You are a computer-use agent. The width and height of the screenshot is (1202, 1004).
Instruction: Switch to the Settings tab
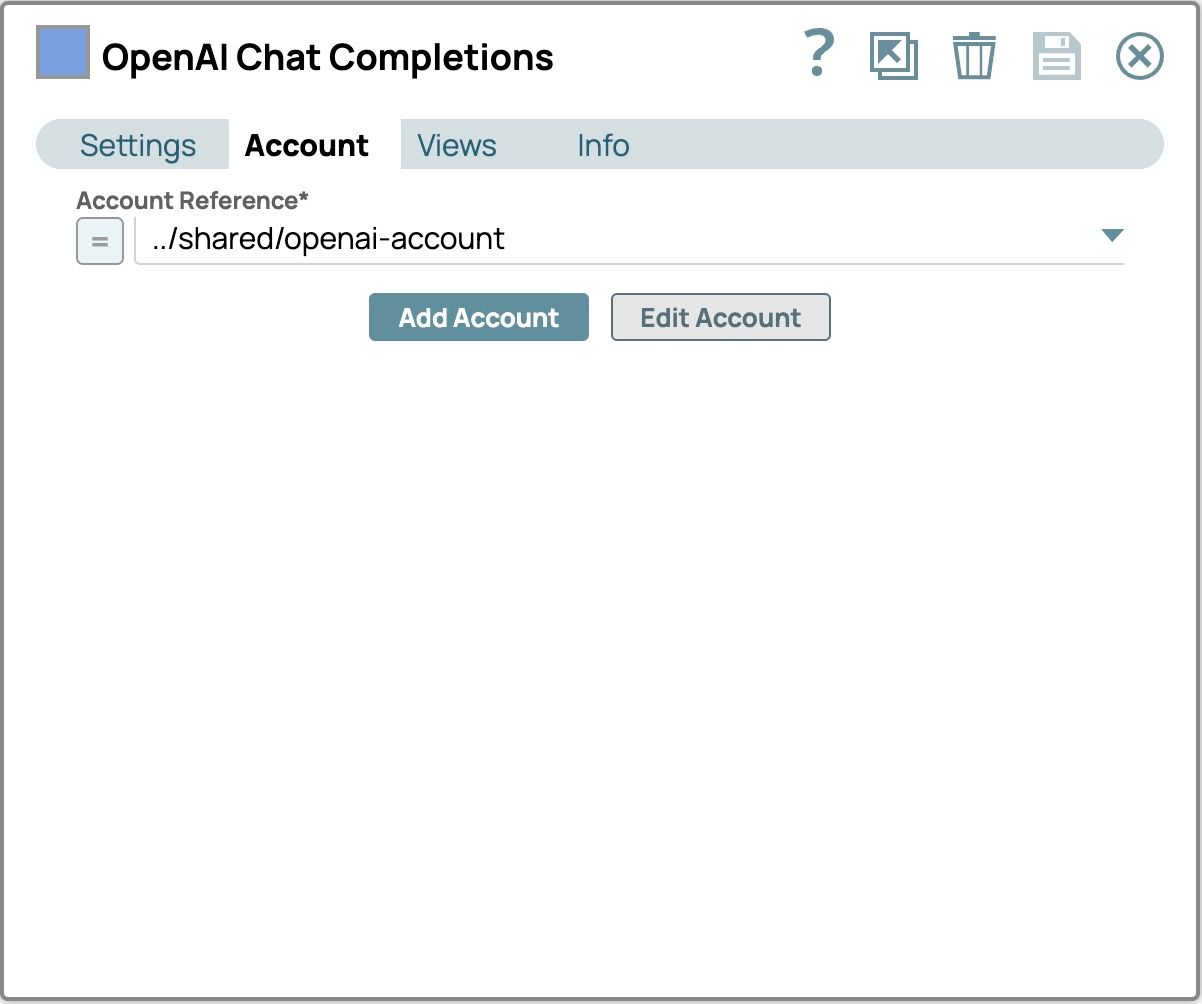coord(138,146)
